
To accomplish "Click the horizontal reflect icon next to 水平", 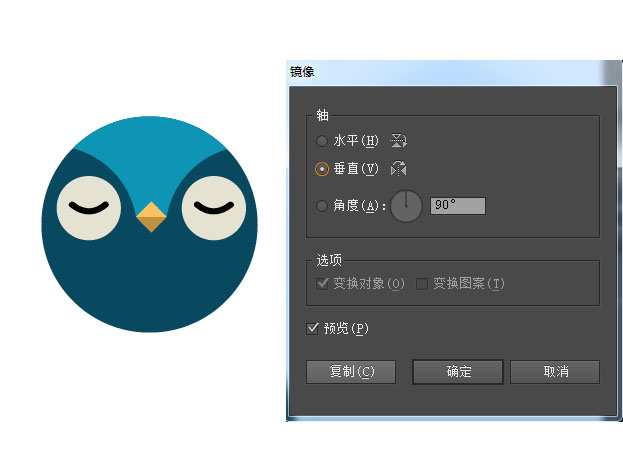I will (x=398, y=141).
